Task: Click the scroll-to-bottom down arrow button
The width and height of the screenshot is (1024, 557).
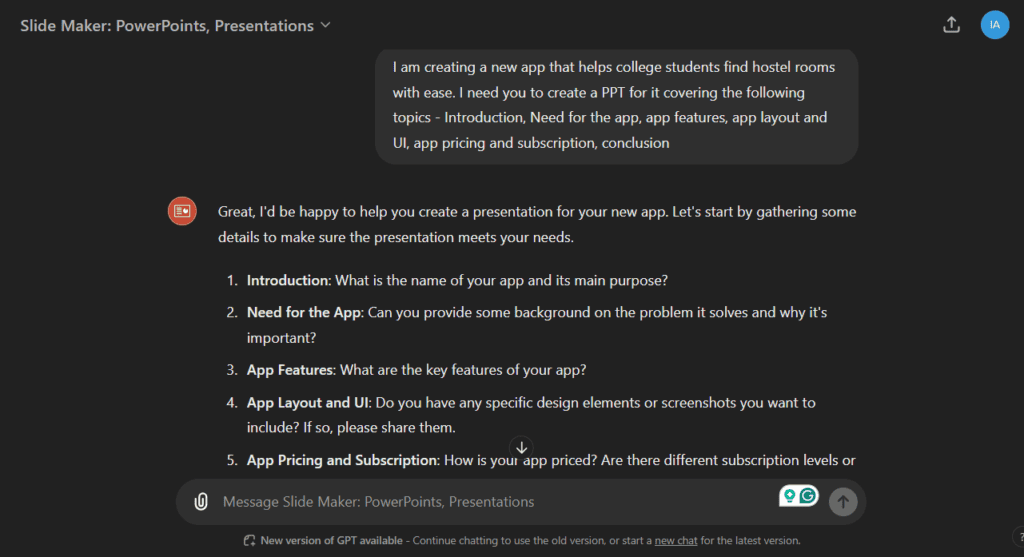Action: click(521, 447)
